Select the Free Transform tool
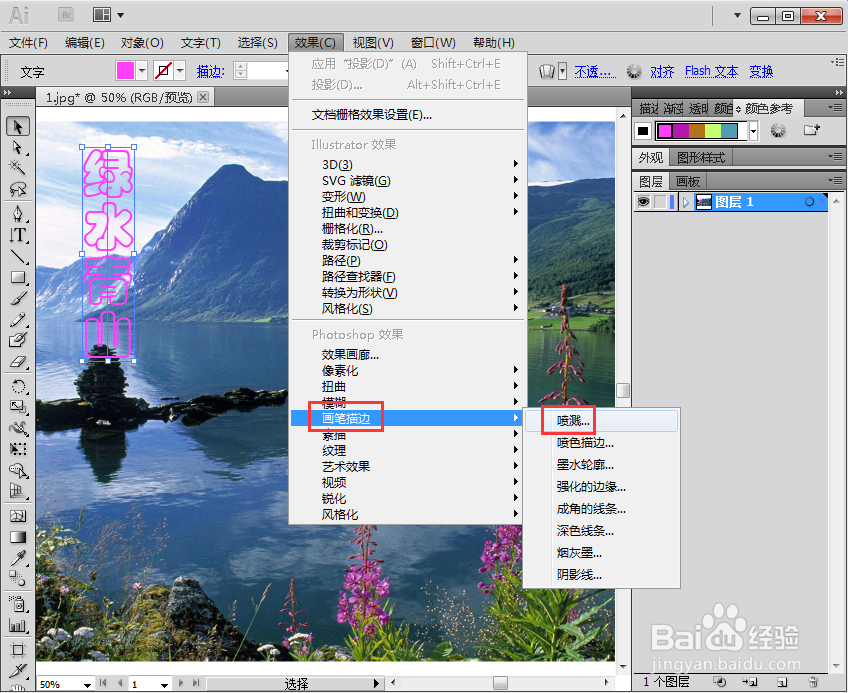The width and height of the screenshot is (848, 693). [18, 449]
